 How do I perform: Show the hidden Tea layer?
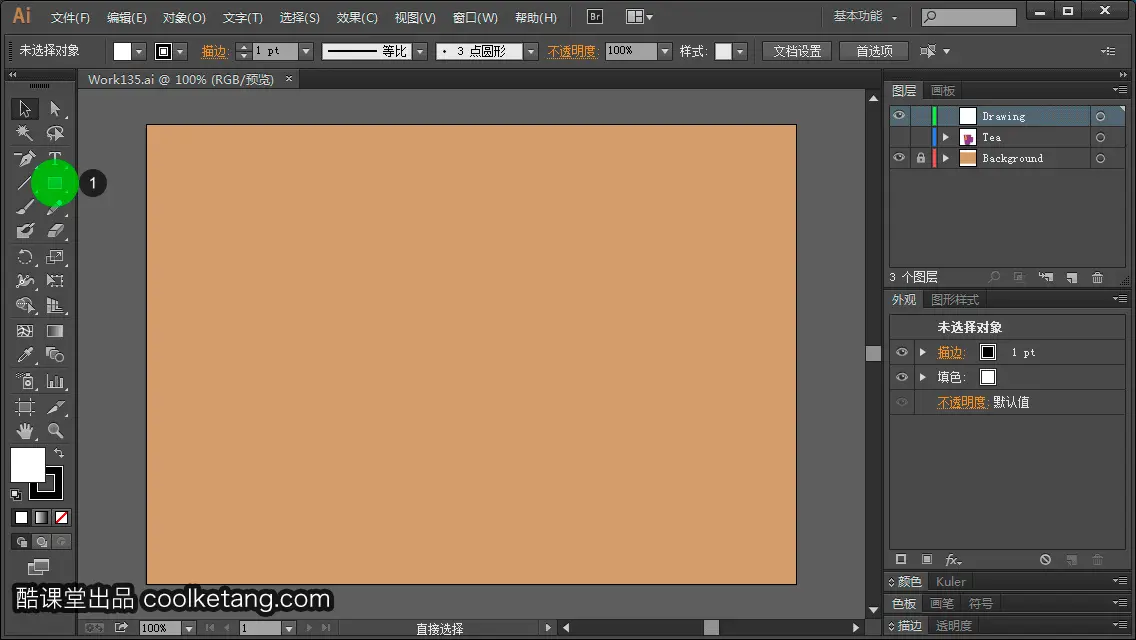[899, 137]
